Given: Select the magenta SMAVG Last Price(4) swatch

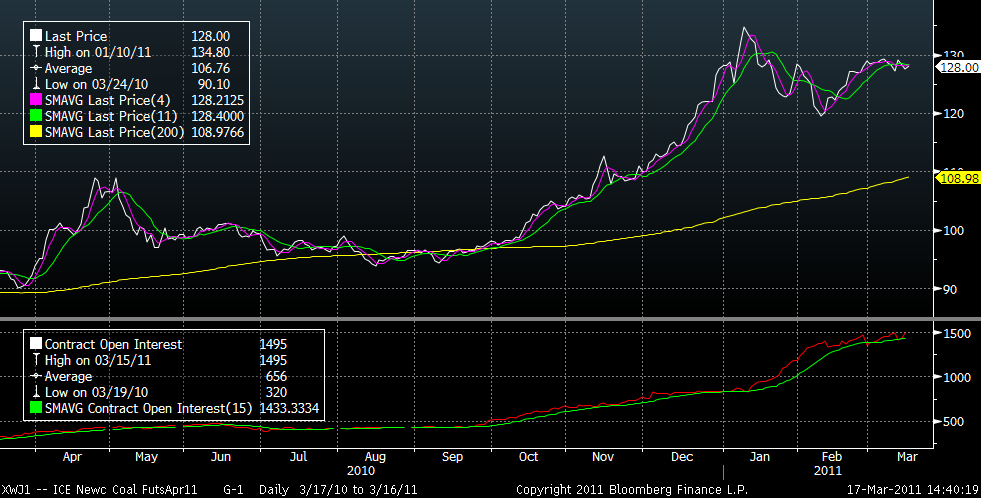Looking at the screenshot, I should [36, 100].
